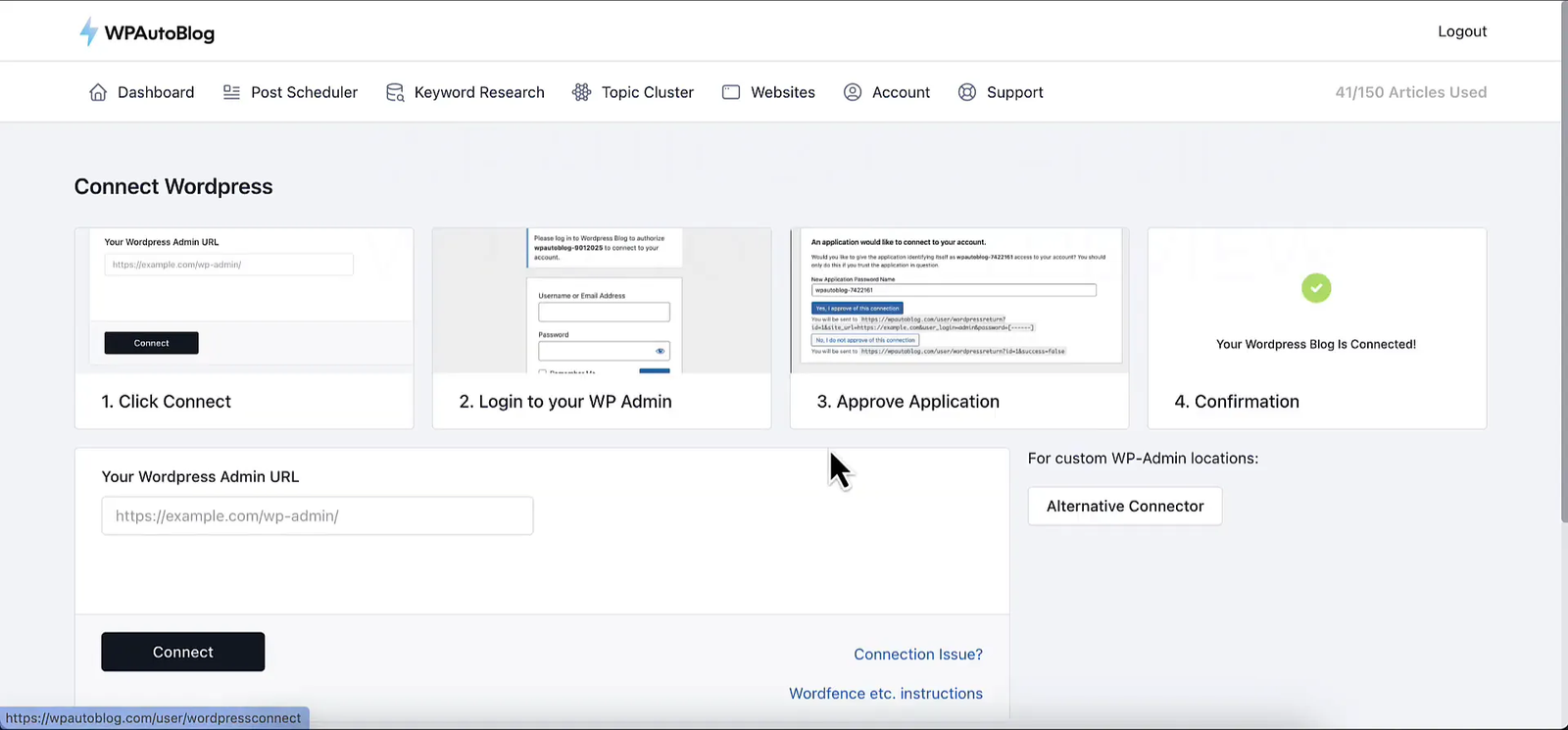The height and width of the screenshot is (730, 1568).
Task: Click the WPAutoBlog brand name
Action: [x=160, y=32]
